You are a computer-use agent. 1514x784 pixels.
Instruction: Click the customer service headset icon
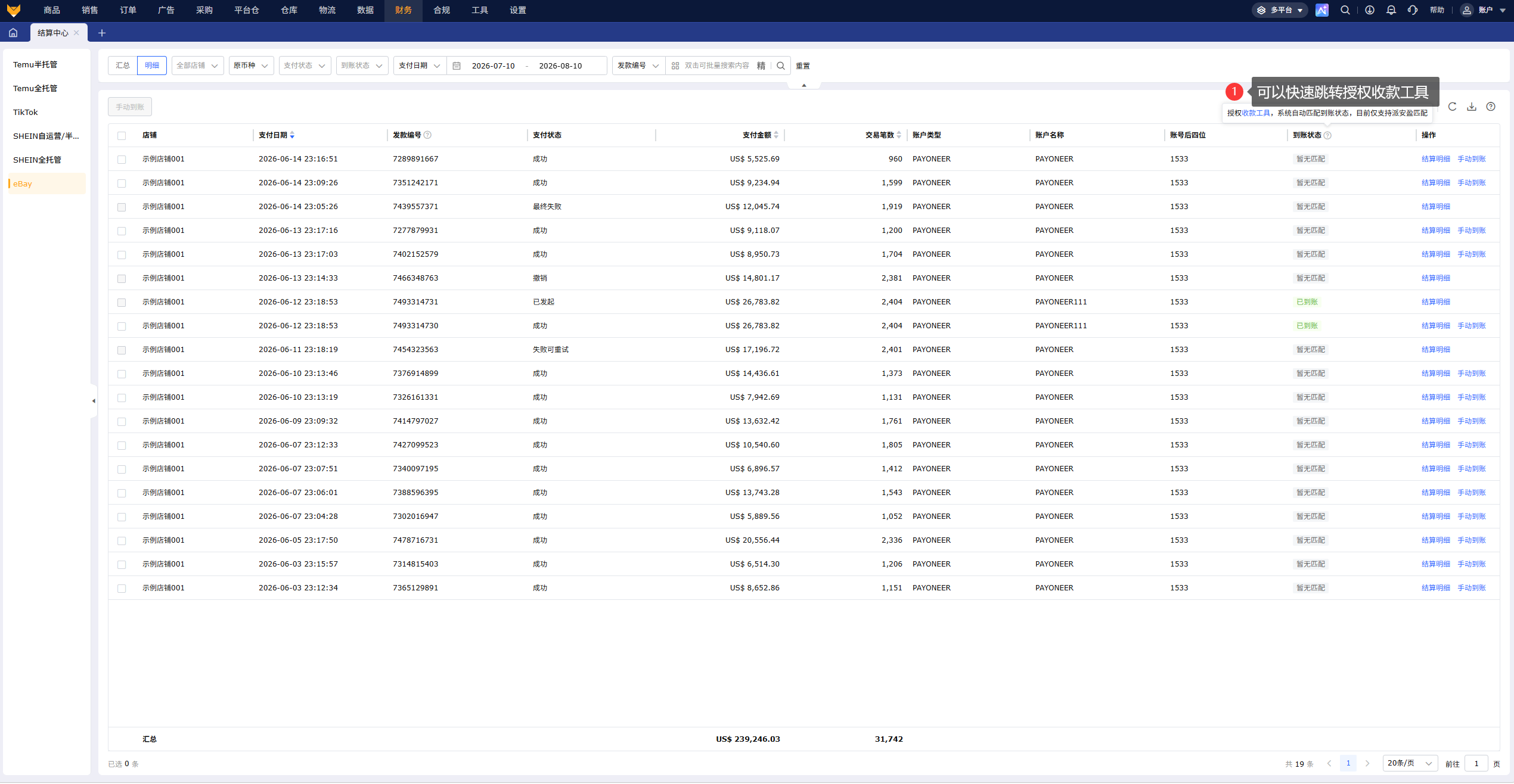pyautogui.click(x=1413, y=10)
